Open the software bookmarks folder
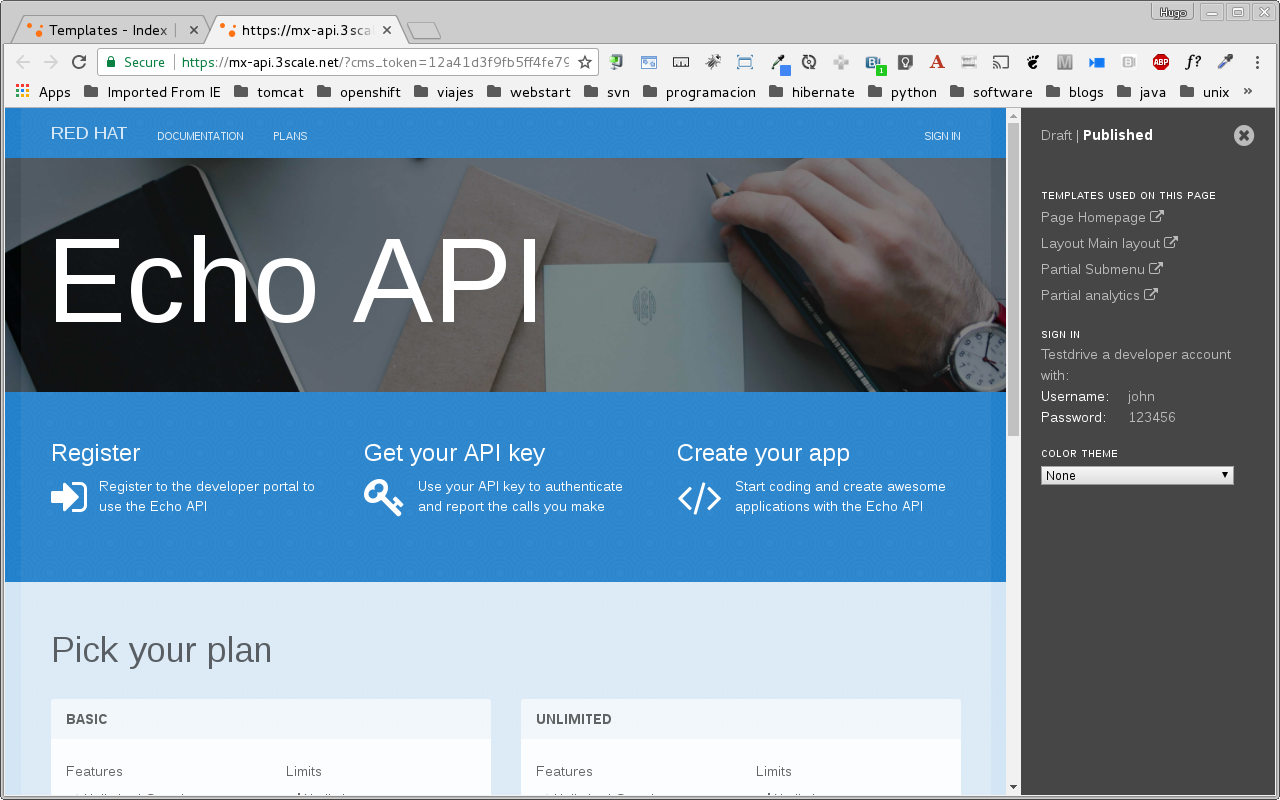Image resolution: width=1280 pixels, height=800 pixels. pyautogui.click(x=991, y=92)
